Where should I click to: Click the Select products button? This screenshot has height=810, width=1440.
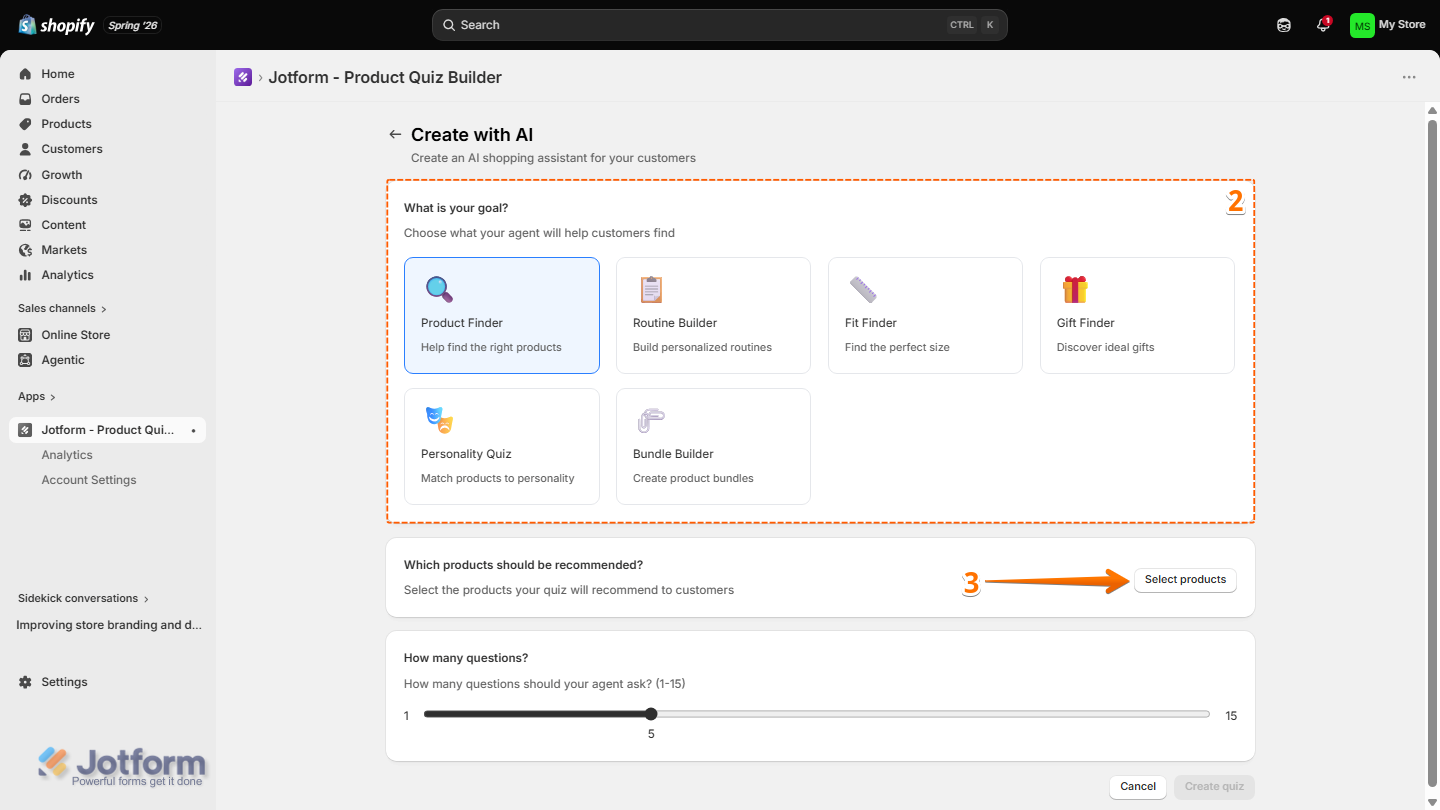1185,580
